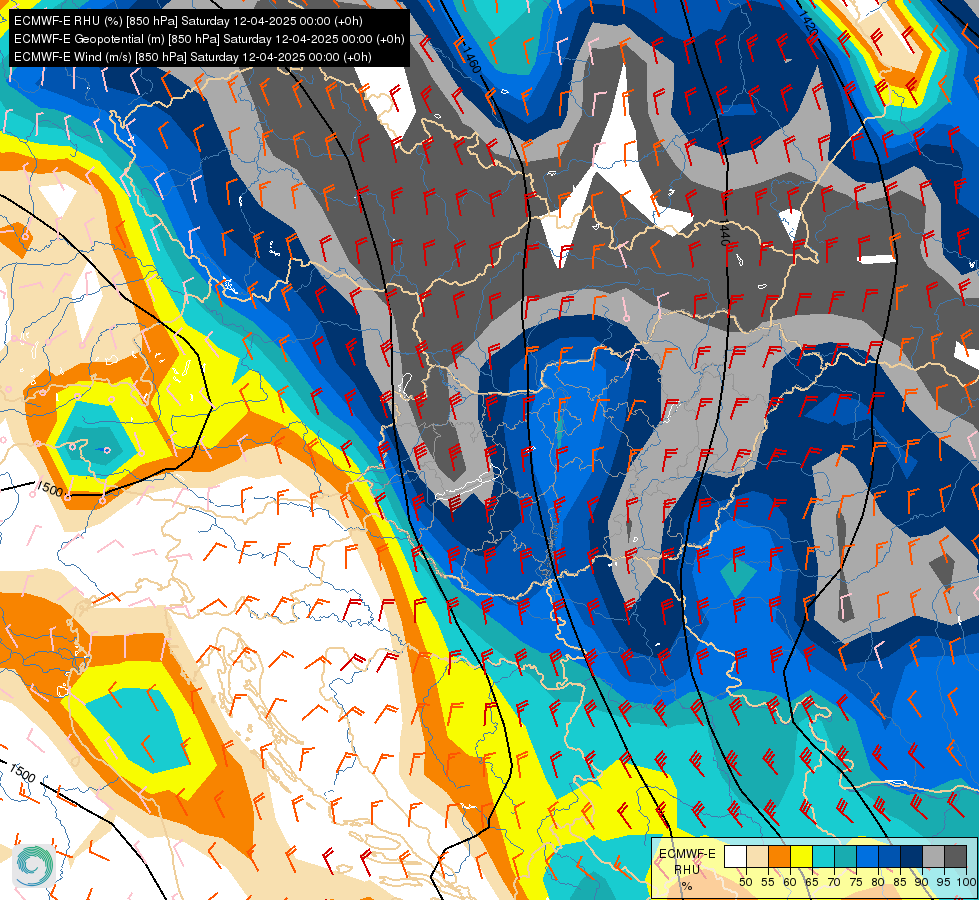Select the light grey swatch in the legend

933,856
